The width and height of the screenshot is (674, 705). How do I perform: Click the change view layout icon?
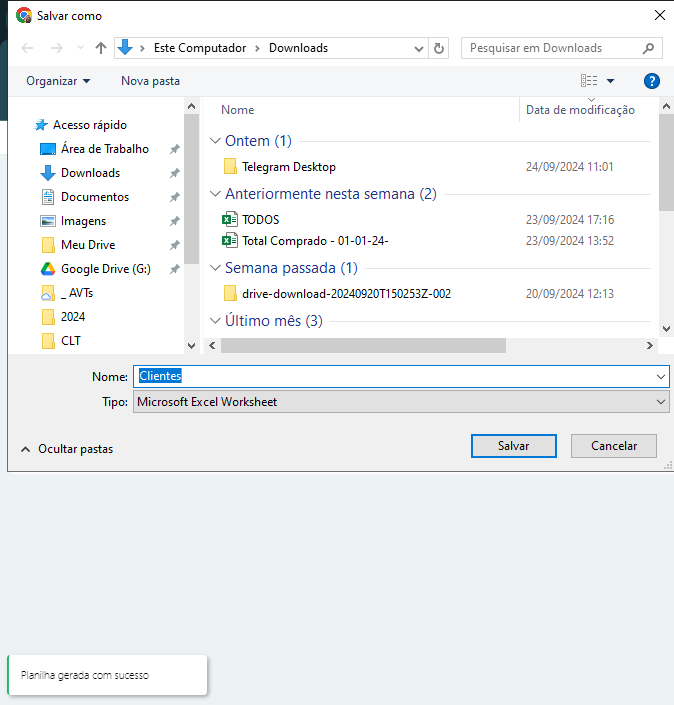[589, 81]
